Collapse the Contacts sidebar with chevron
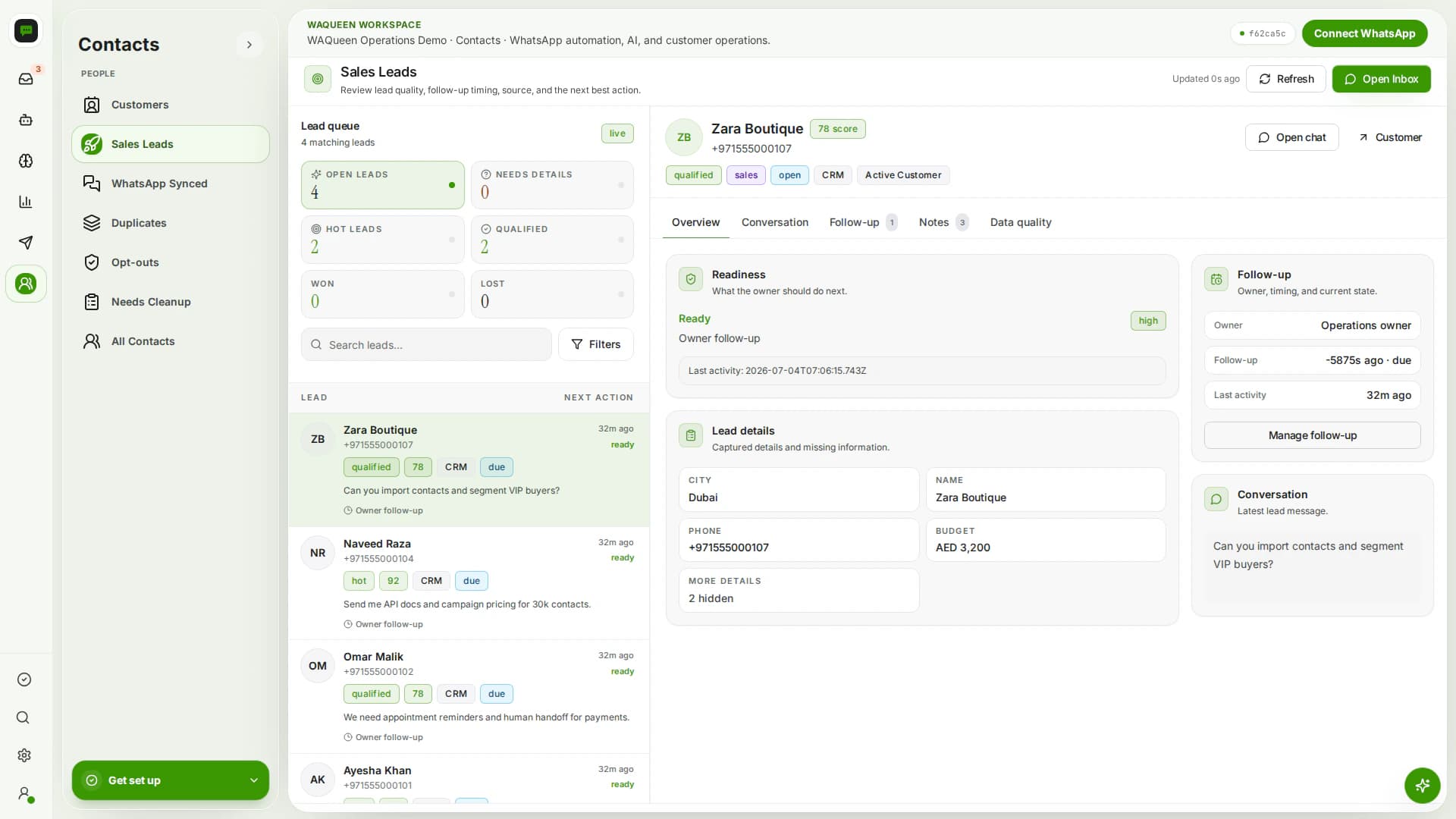 (x=249, y=45)
